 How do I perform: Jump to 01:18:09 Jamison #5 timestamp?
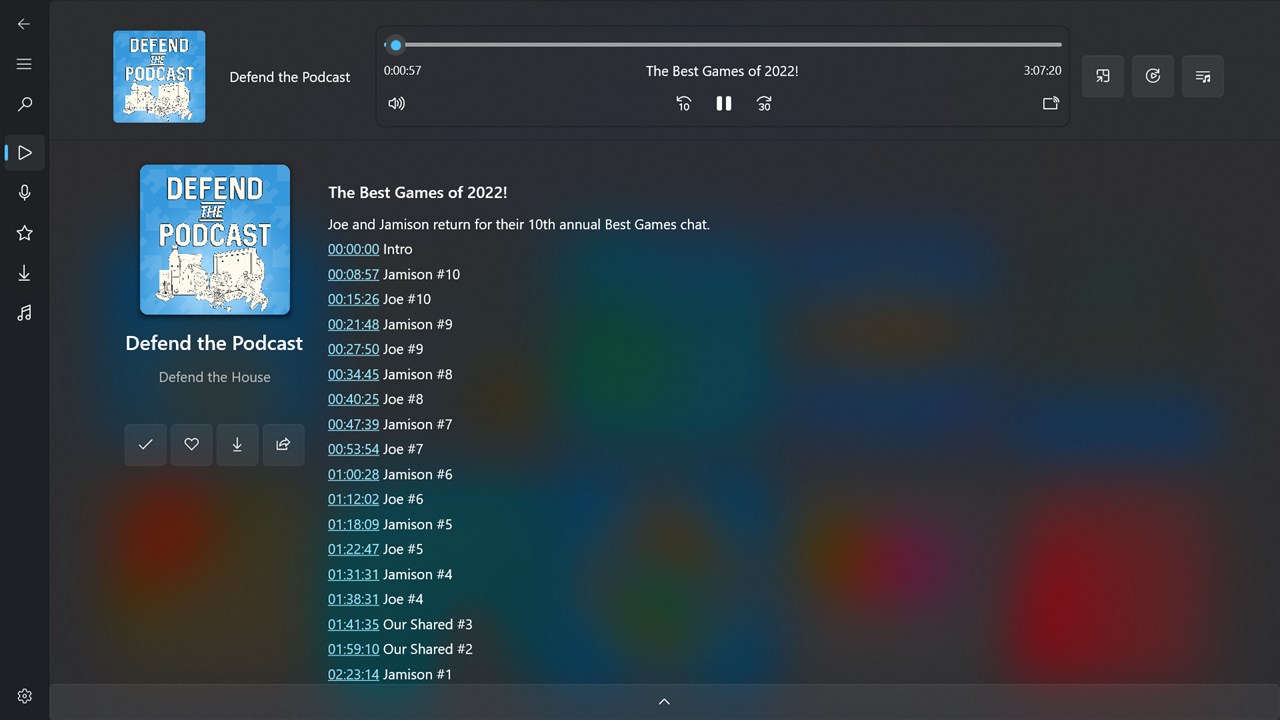[353, 524]
